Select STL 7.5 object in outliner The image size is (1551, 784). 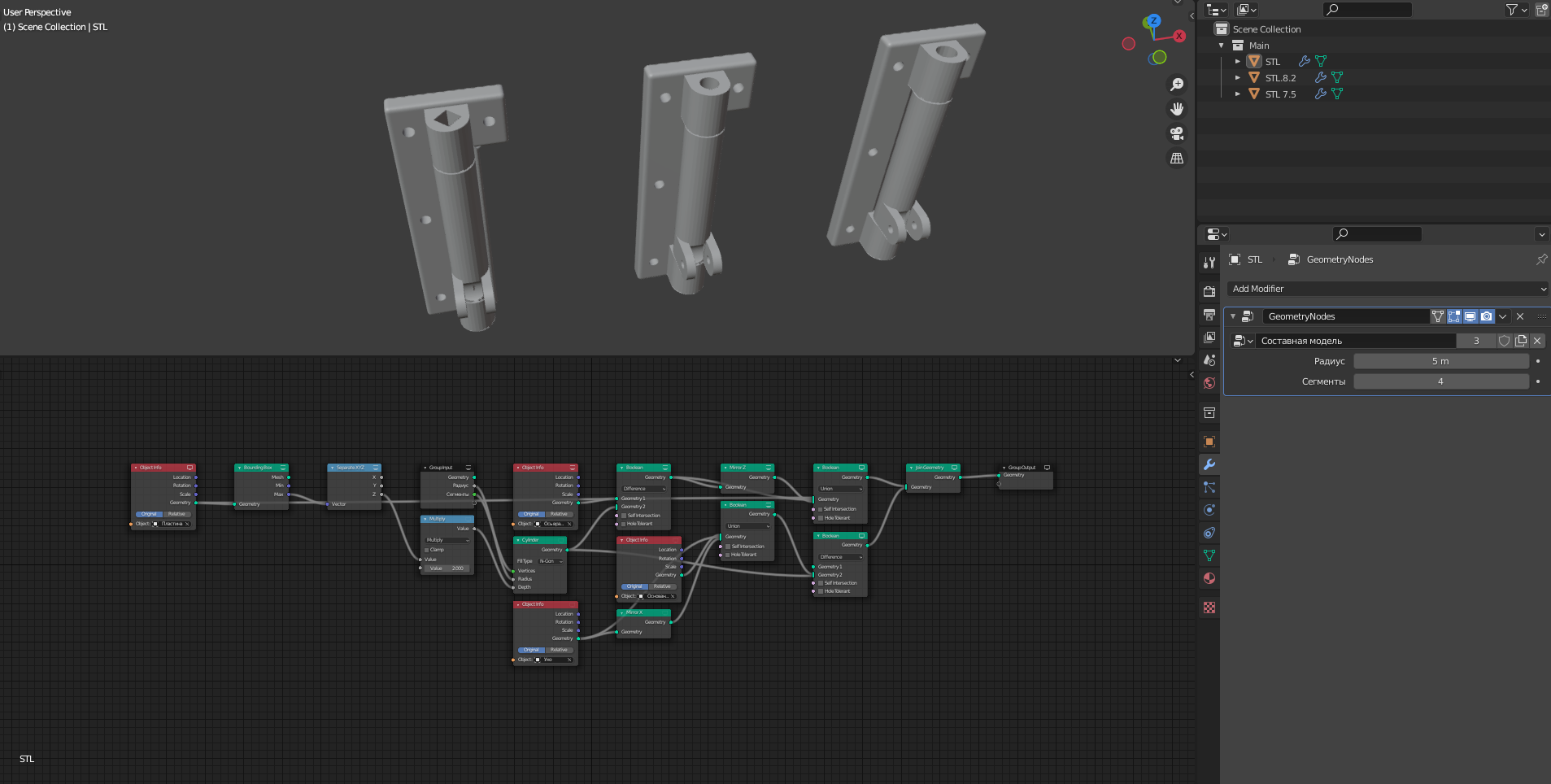click(x=1280, y=94)
